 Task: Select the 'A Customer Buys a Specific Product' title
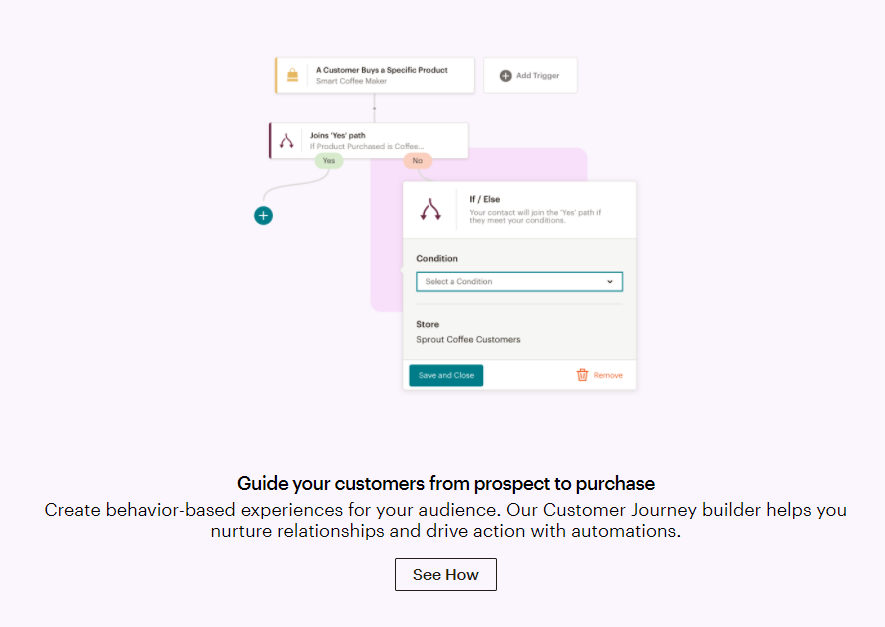coord(381,70)
